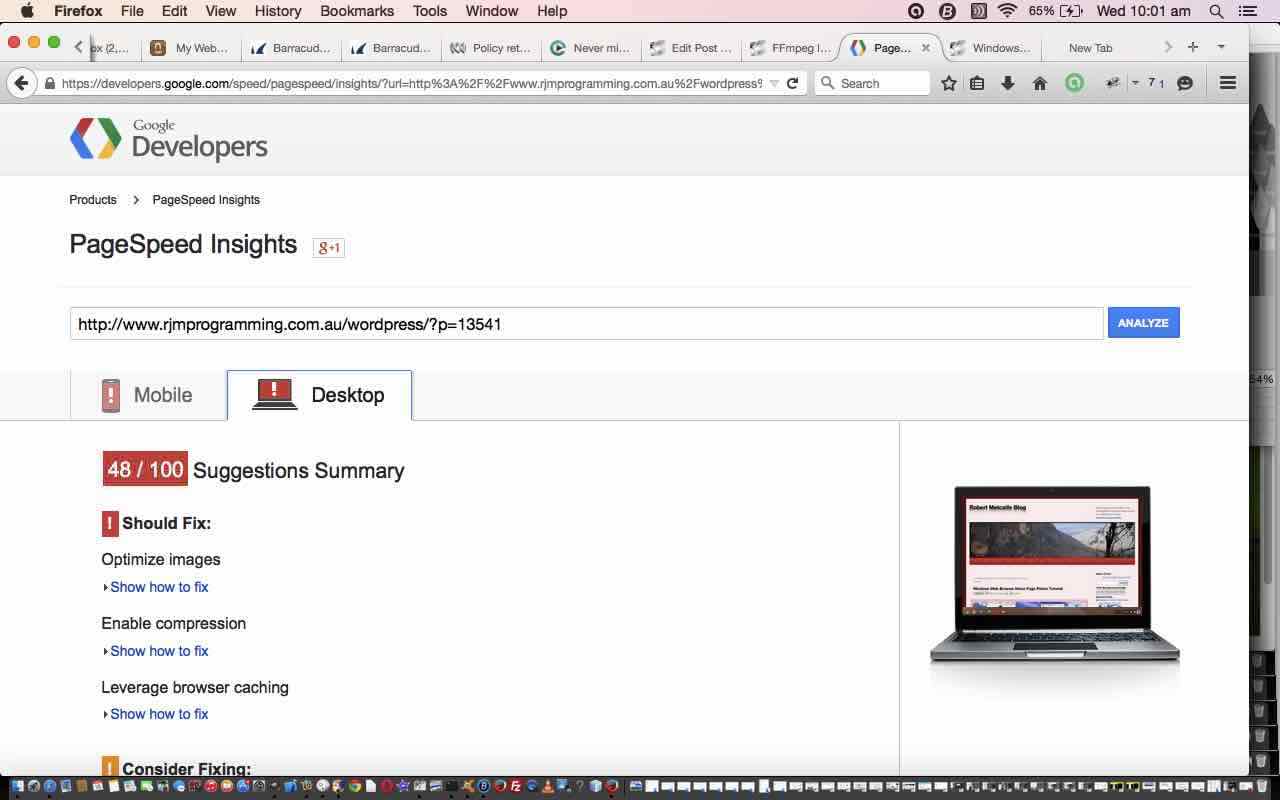Switch to the New Tab tab
Screen dimensions: 1280x800
1090,47
